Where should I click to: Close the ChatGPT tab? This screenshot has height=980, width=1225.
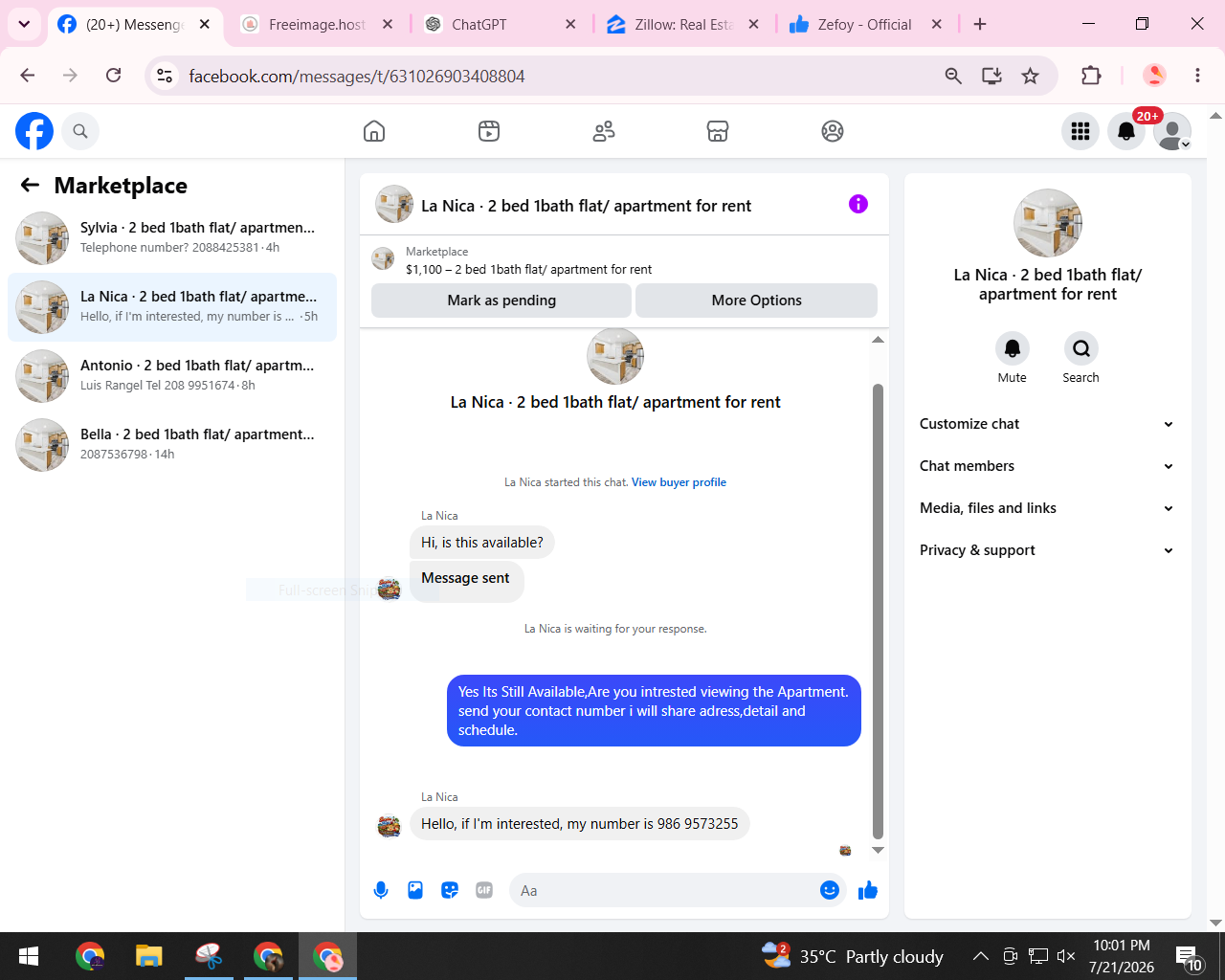tap(571, 25)
